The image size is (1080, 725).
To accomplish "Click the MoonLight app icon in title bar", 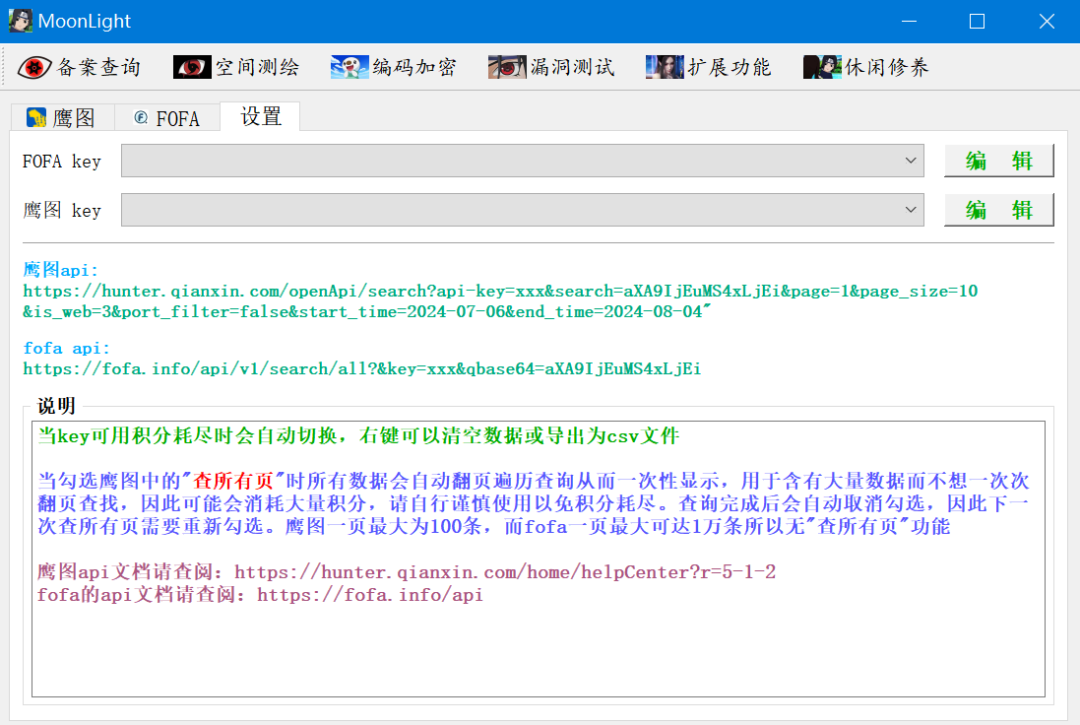I will [x=20, y=21].
